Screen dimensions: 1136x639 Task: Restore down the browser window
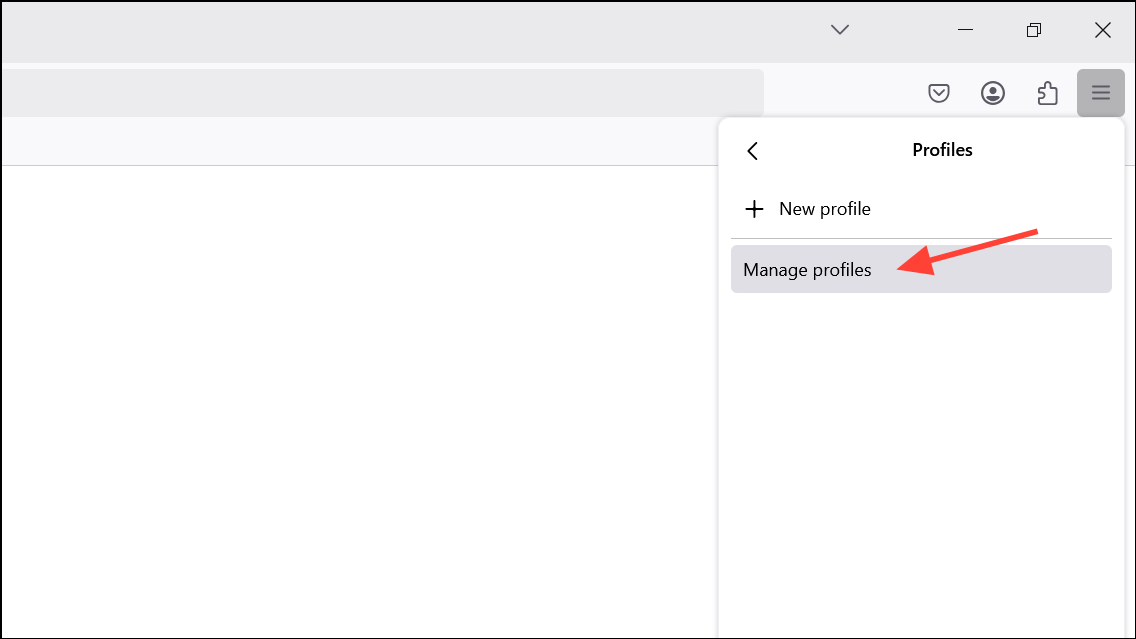tap(1034, 30)
